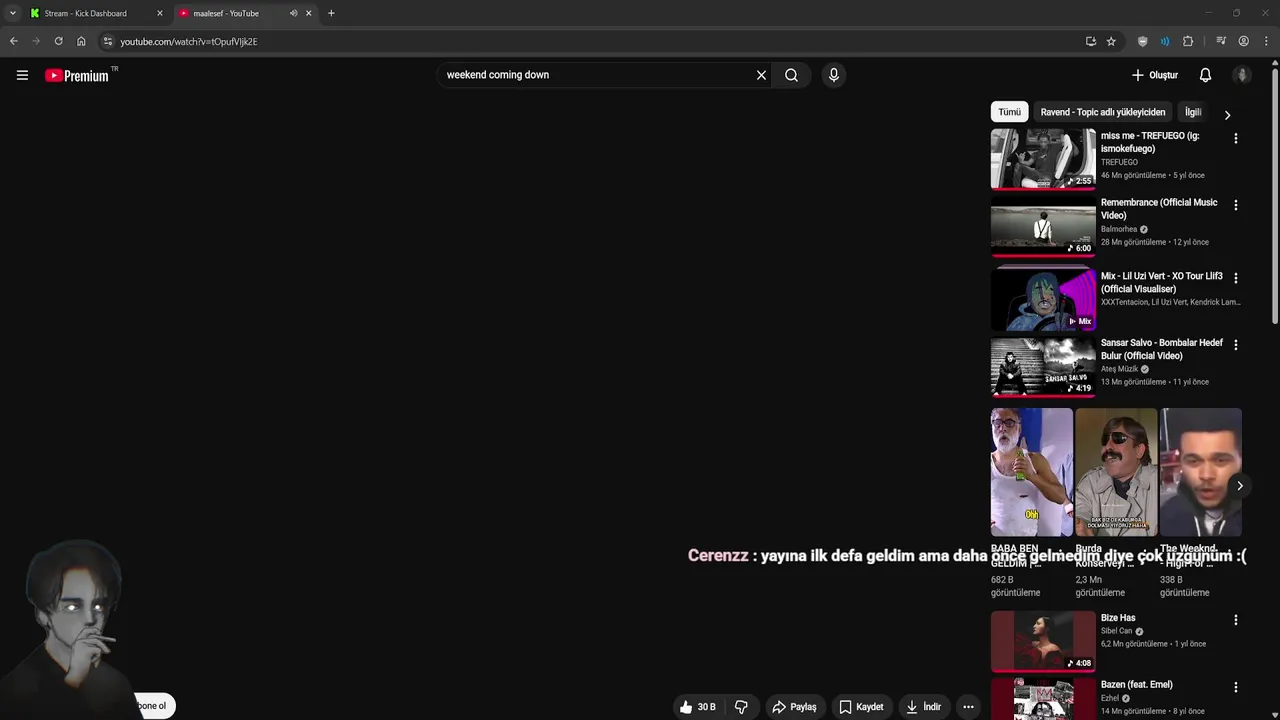Open options for miss me - TREFUEGO video
Viewport: 1280px width, 720px height.
pos(1235,139)
